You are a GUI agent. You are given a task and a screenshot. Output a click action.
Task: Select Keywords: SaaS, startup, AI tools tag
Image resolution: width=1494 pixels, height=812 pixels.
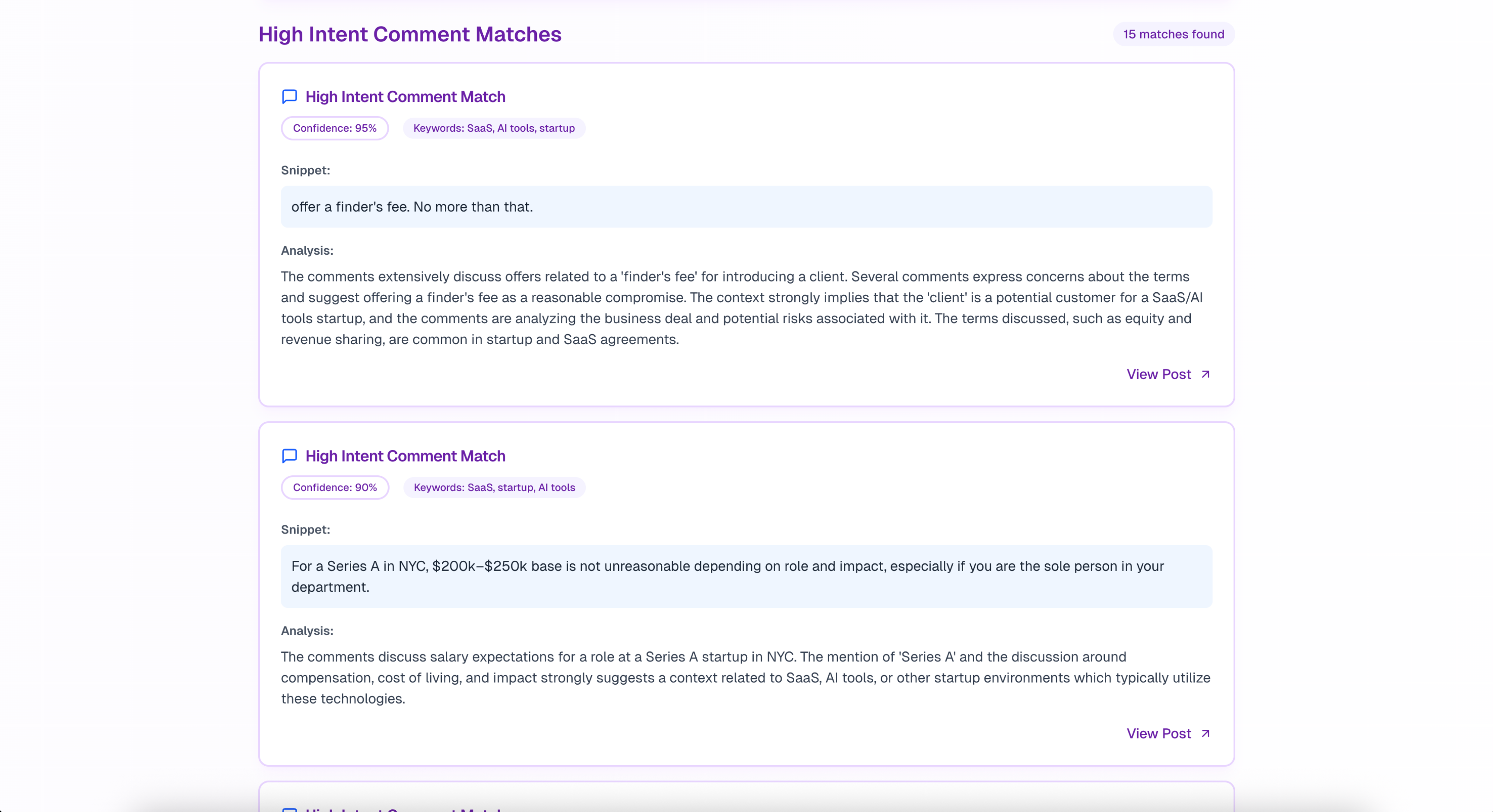(494, 487)
